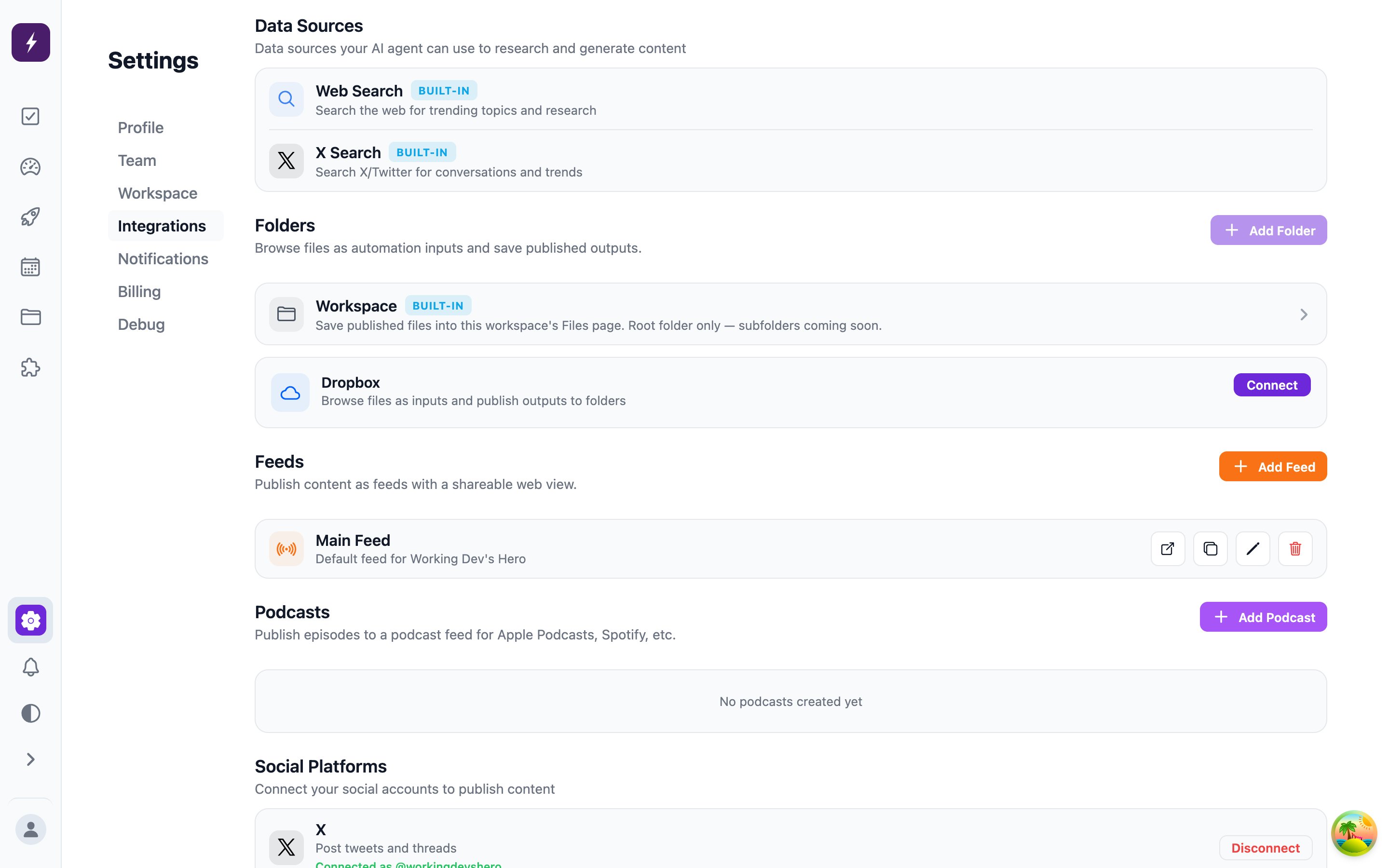Click the Podcasts section heading
This screenshot has width=1389, height=868.
click(292, 612)
